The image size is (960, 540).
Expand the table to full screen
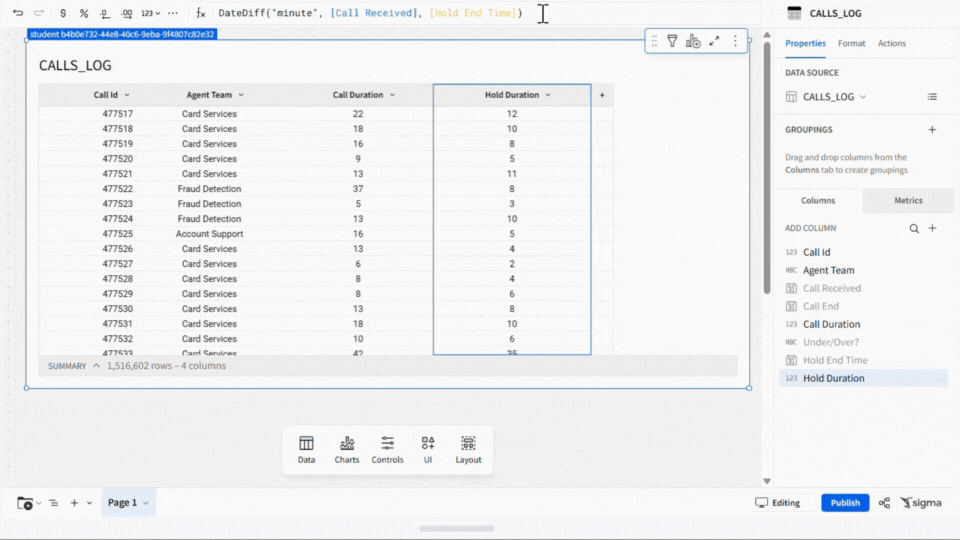pos(714,41)
